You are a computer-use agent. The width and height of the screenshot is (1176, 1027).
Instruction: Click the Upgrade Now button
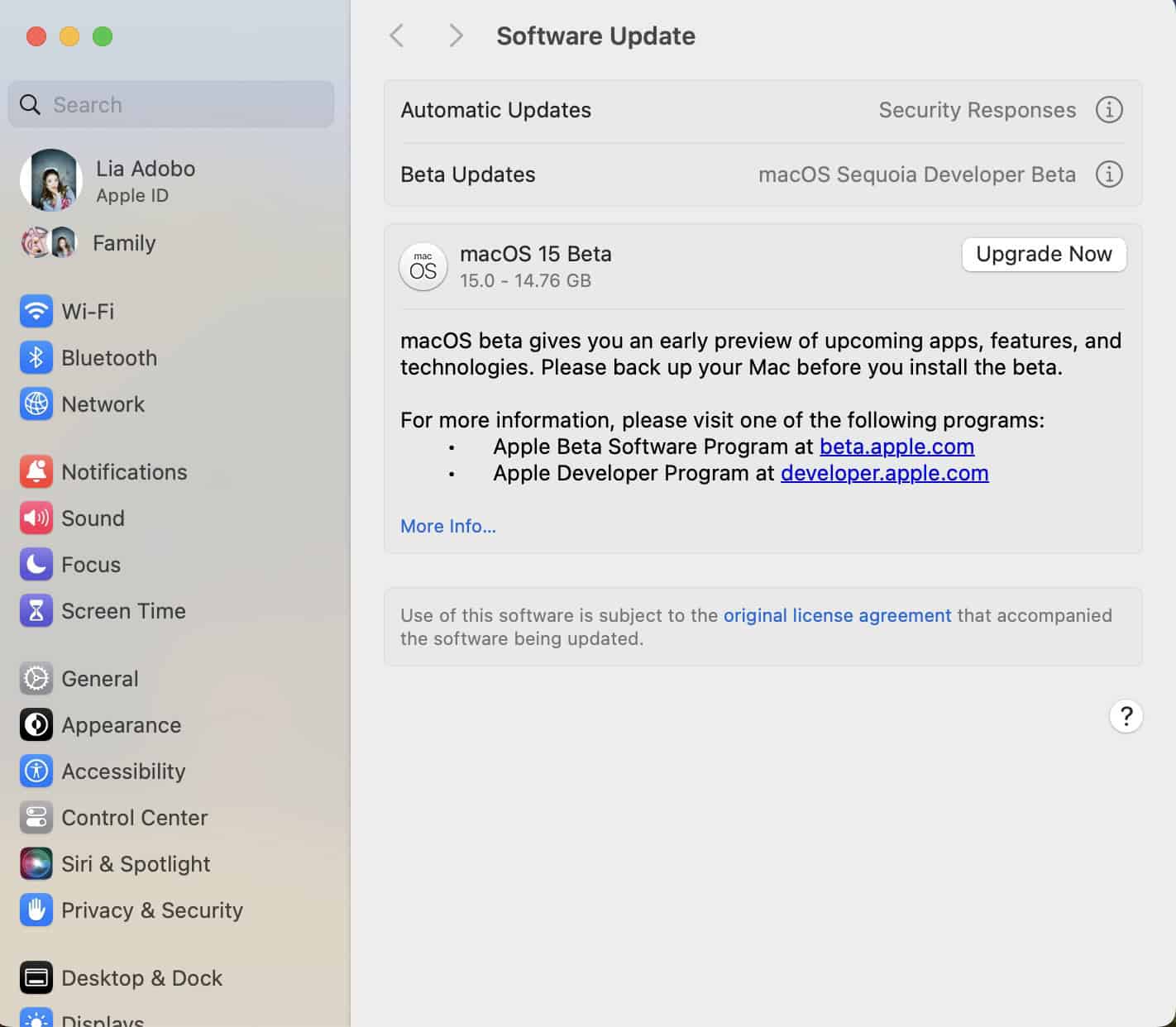[1043, 255]
